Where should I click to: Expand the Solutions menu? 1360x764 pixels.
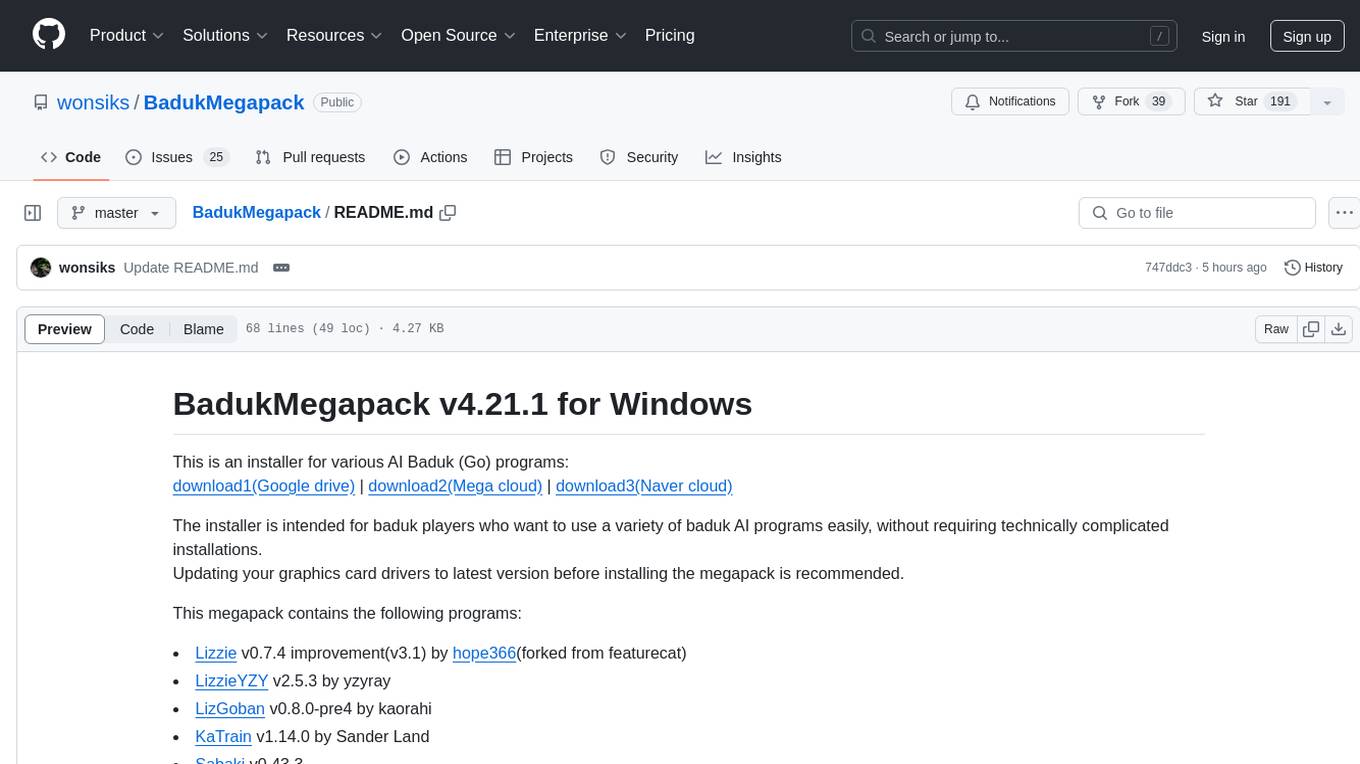tap(225, 35)
